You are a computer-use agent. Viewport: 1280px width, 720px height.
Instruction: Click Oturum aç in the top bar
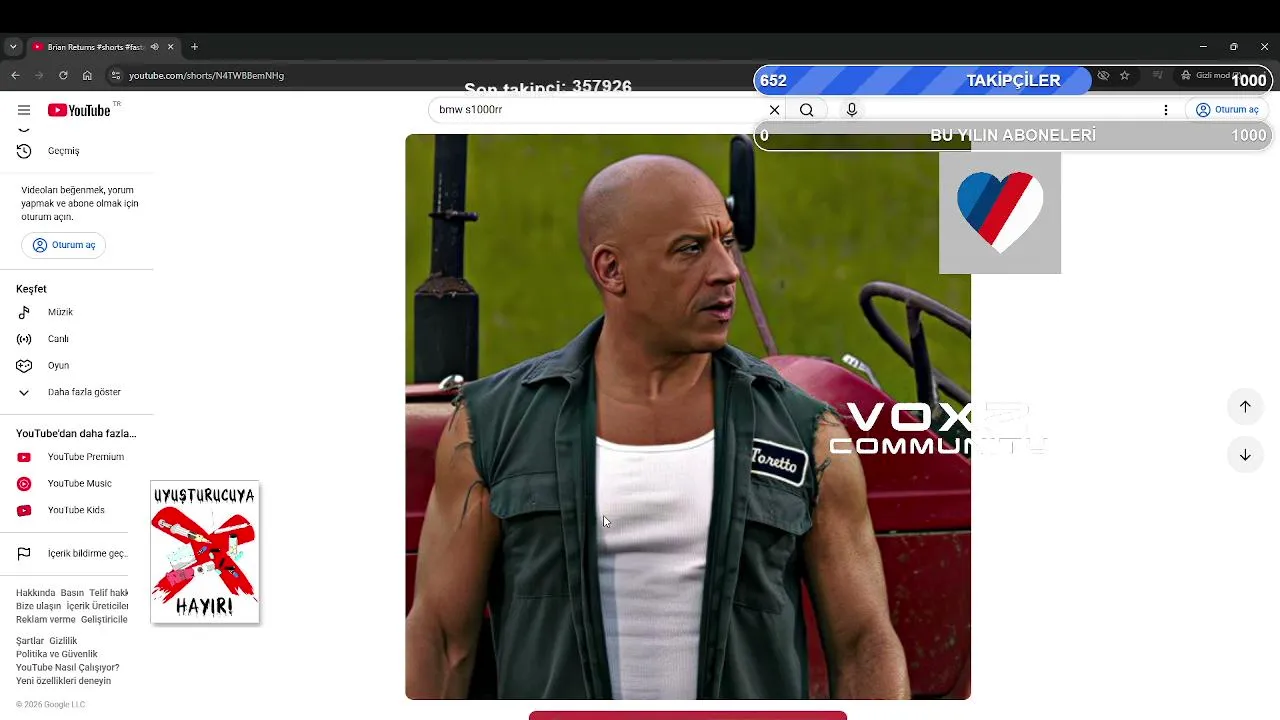click(1227, 110)
